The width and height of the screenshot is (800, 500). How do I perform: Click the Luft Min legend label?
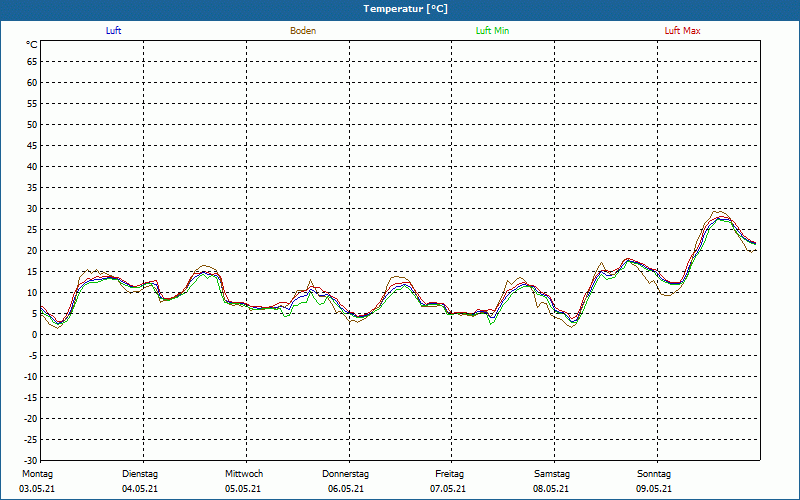point(492,31)
